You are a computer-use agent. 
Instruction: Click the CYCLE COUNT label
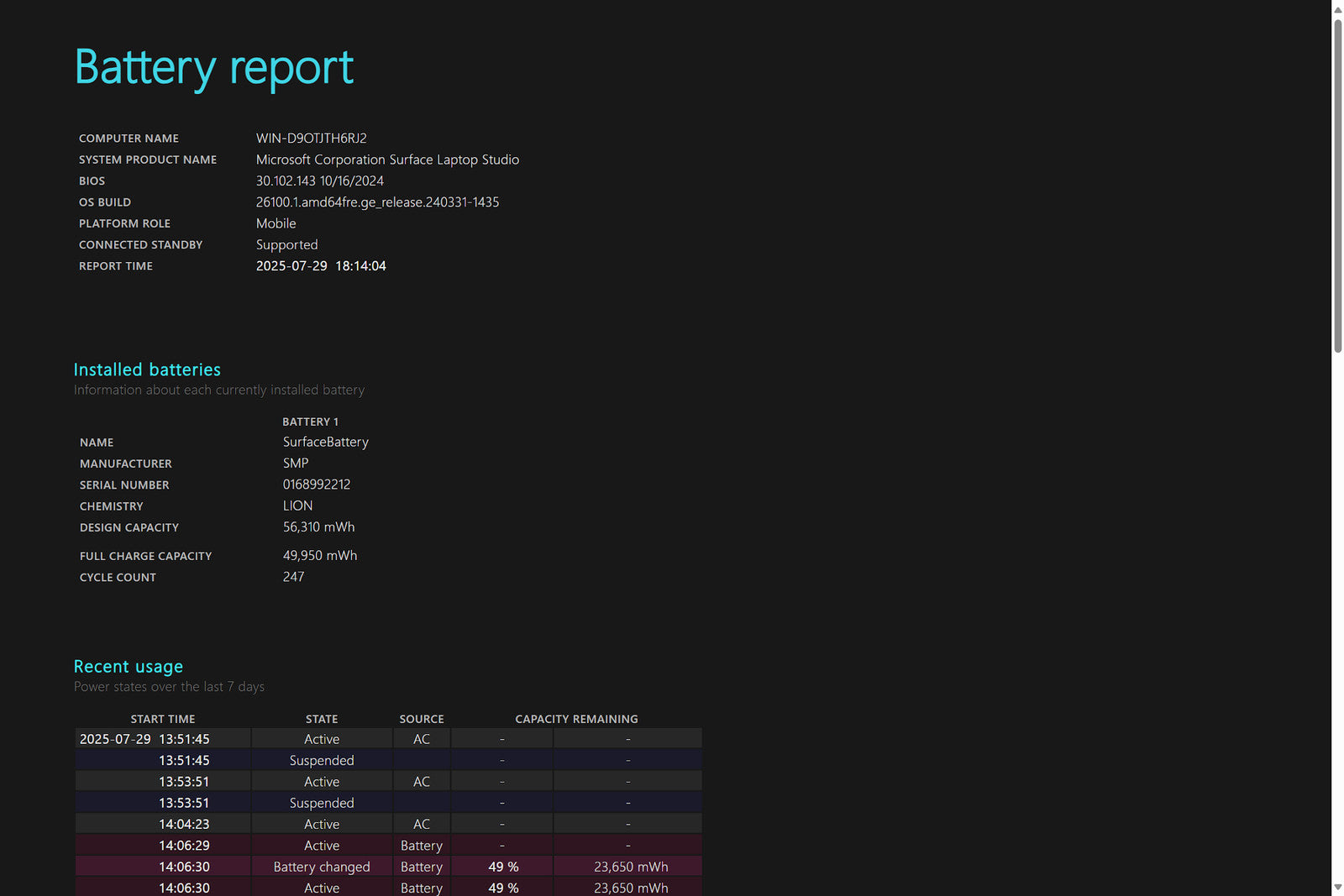[x=118, y=578]
